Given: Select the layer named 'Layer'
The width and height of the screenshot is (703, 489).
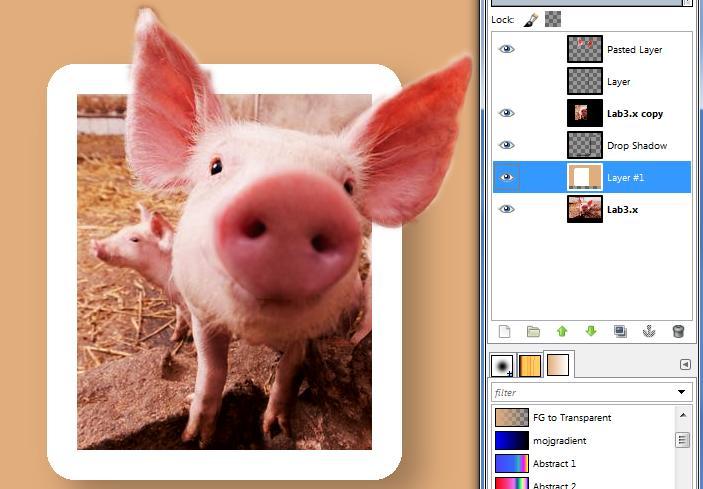Looking at the screenshot, I should pyautogui.click(x=618, y=82).
